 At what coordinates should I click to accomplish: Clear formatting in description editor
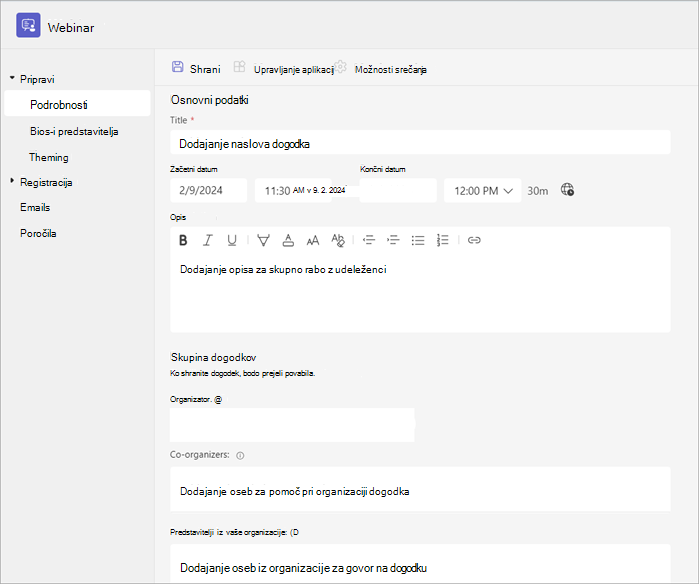338,240
